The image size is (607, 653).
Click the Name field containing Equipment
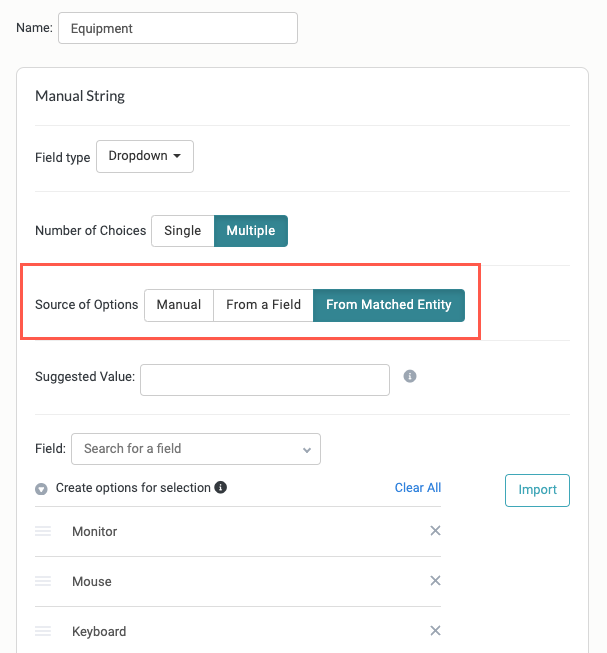[x=178, y=28]
